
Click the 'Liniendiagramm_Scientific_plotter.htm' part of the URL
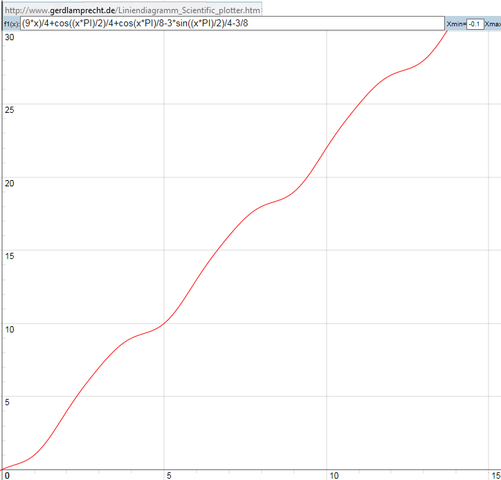coord(189,10)
